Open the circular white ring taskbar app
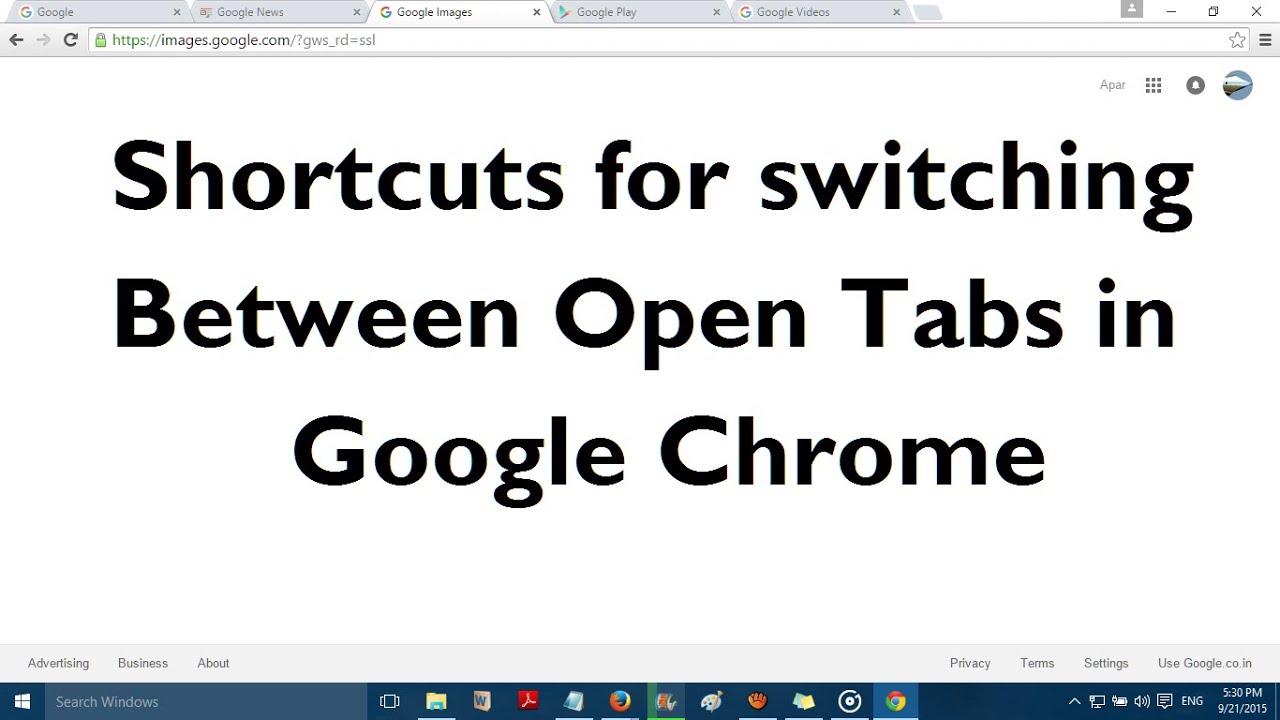Screen dimensions: 1280x720 [x=850, y=702]
